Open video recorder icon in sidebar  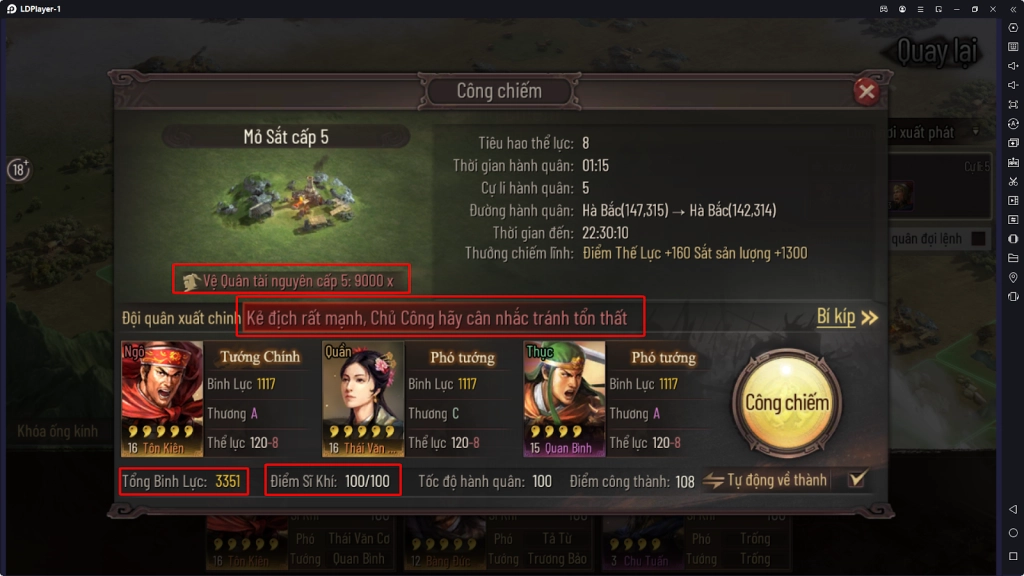[1013, 200]
